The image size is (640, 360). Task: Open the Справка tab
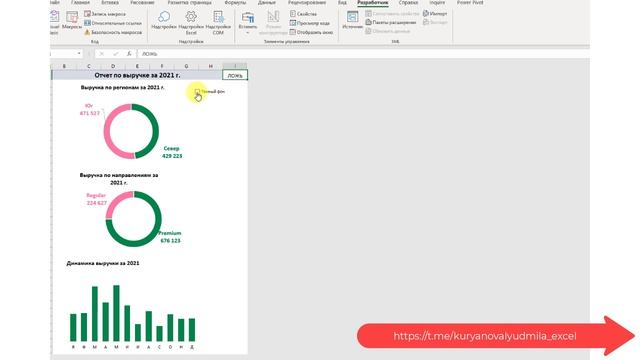pyautogui.click(x=408, y=3)
